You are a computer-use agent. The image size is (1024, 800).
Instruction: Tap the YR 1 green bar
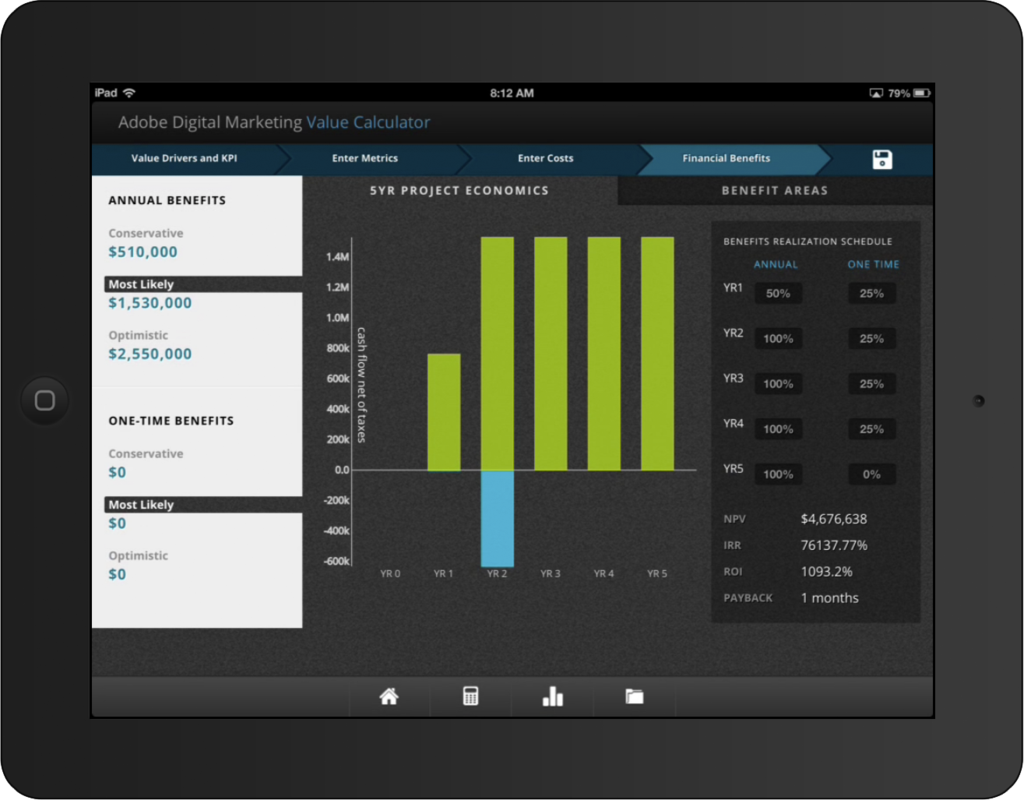tap(444, 412)
